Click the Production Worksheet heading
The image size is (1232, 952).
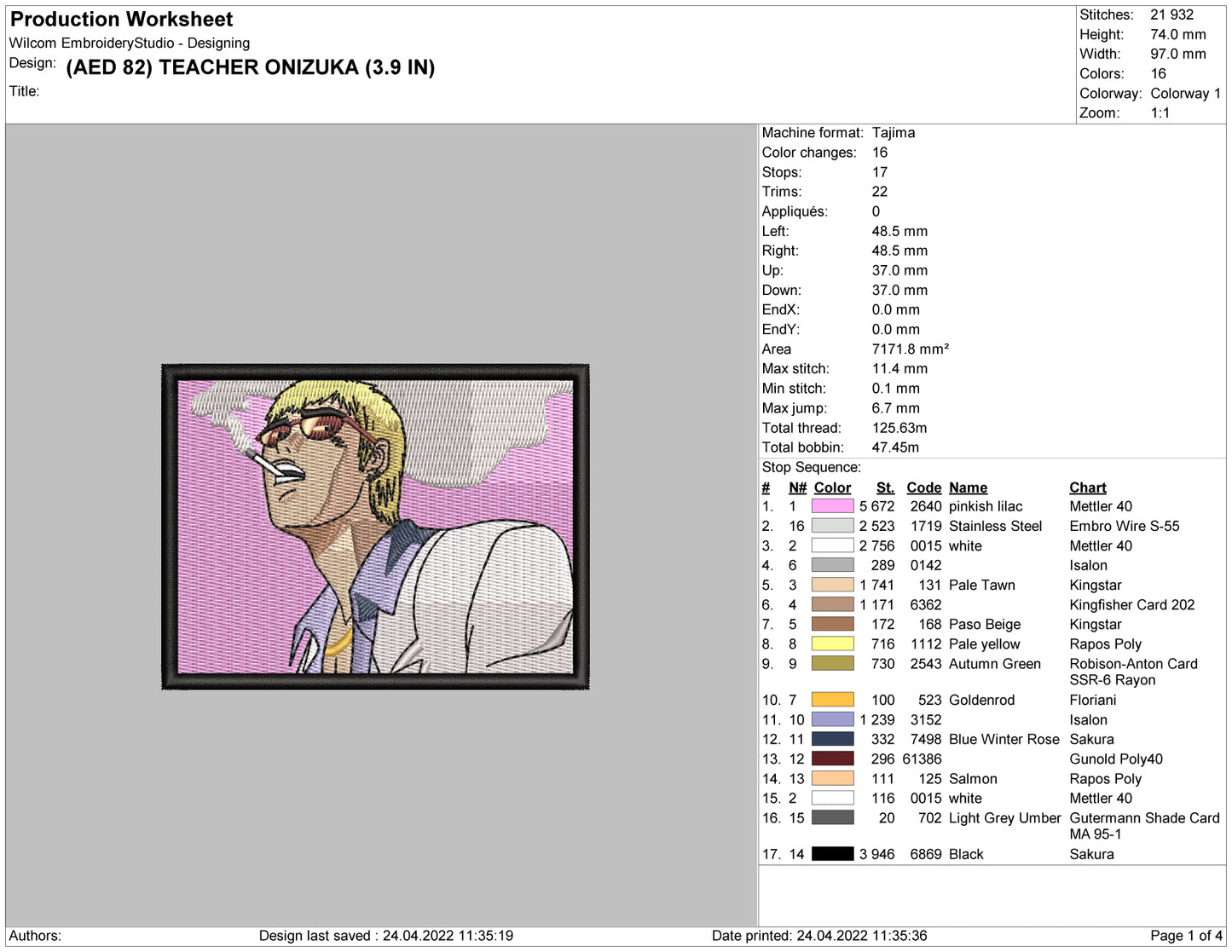pyautogui.click(x=121, y=19)
